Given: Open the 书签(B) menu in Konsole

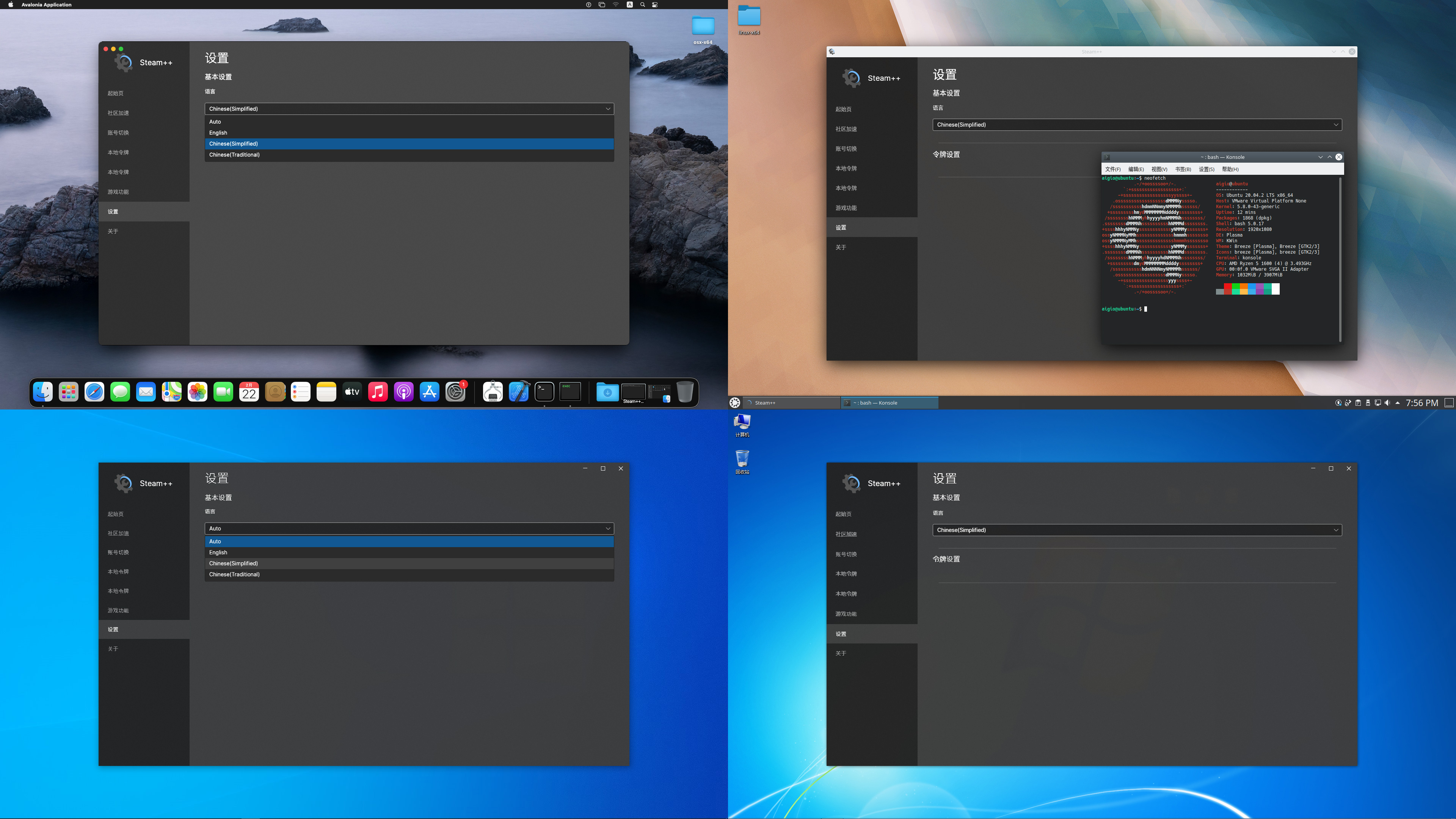Looking at the screenshot, I should [1183, 169].
